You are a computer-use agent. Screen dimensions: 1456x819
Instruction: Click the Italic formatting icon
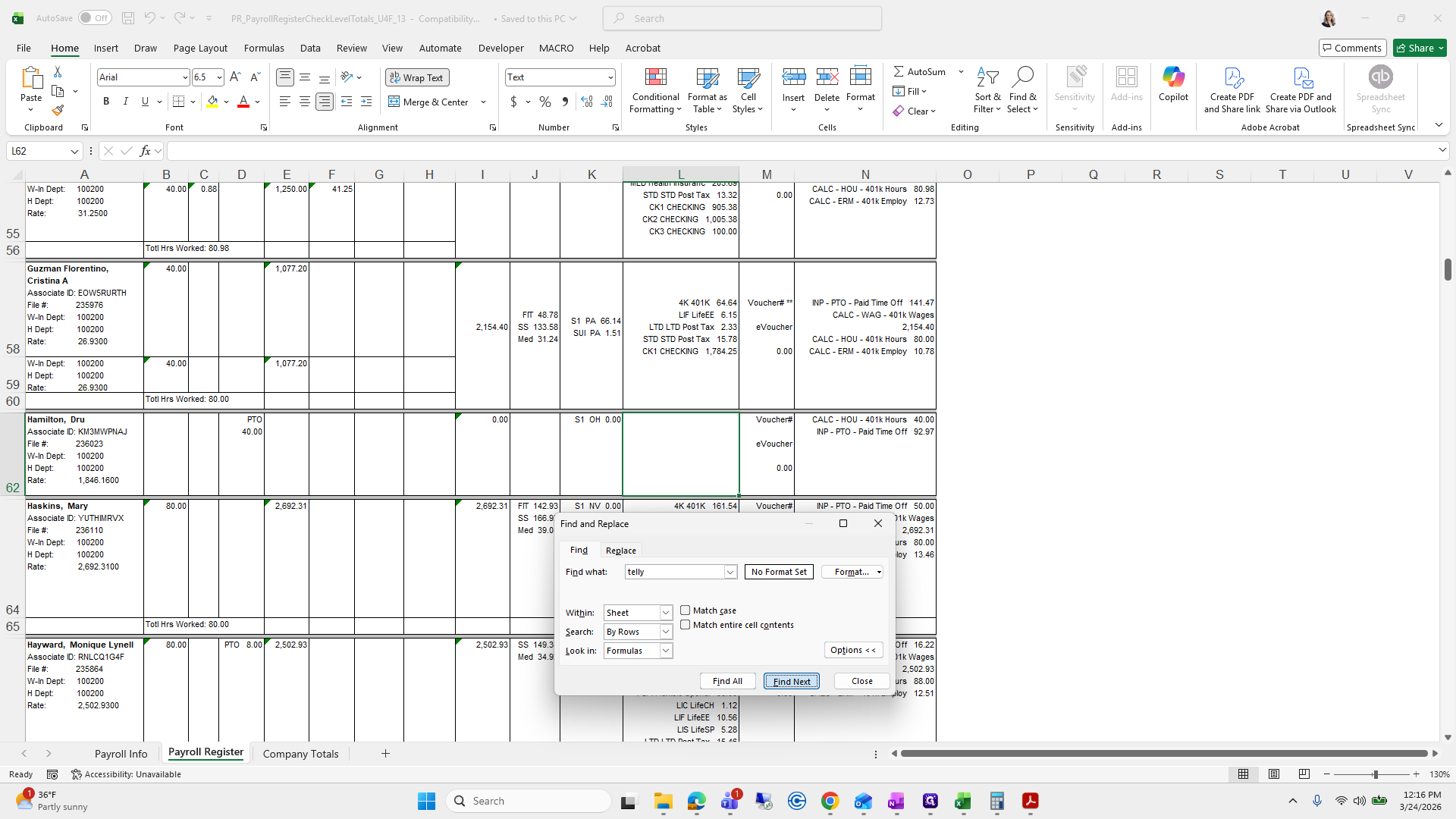pos(126,102)
